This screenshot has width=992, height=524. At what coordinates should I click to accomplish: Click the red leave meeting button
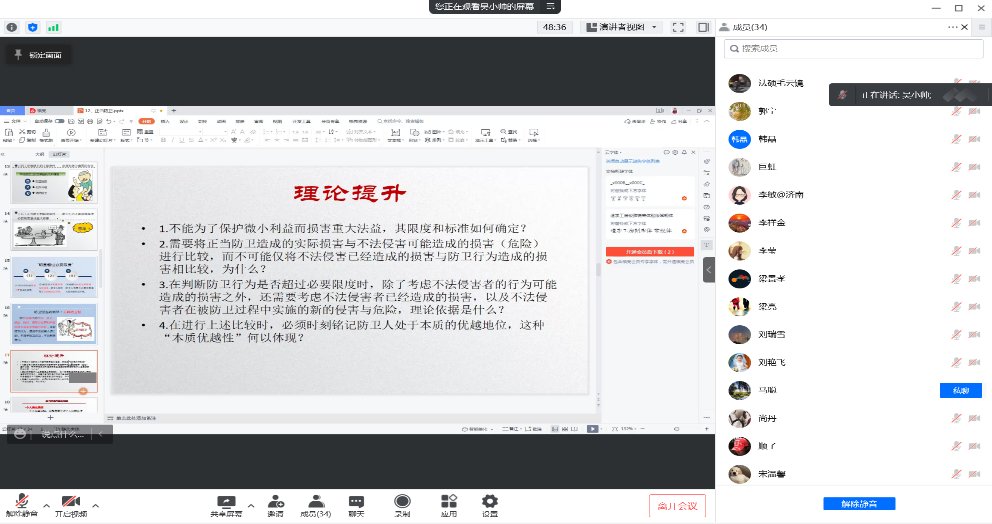coord(678,506)
